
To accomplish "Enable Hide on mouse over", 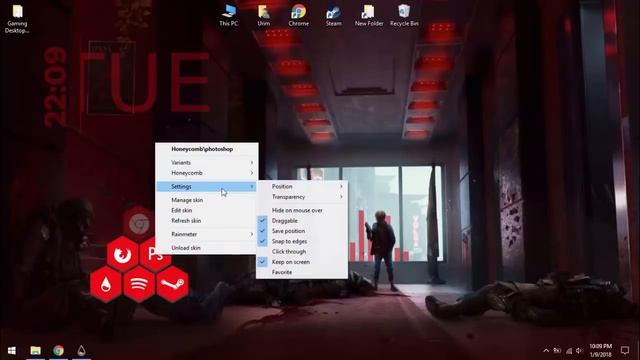I will pos(302,210).
